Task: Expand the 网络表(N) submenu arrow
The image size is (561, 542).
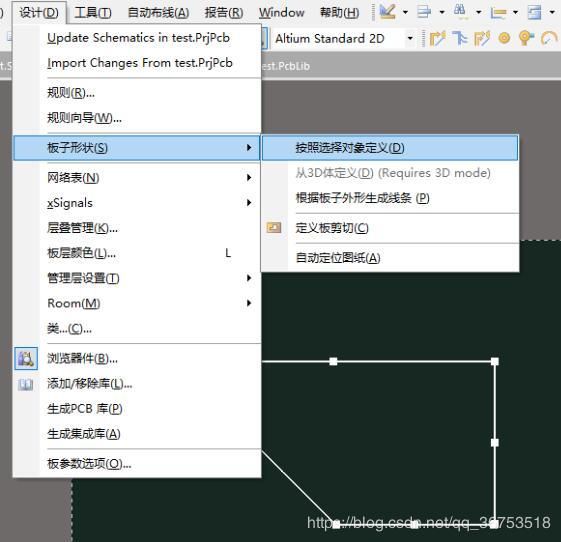Action: [249, 177]
